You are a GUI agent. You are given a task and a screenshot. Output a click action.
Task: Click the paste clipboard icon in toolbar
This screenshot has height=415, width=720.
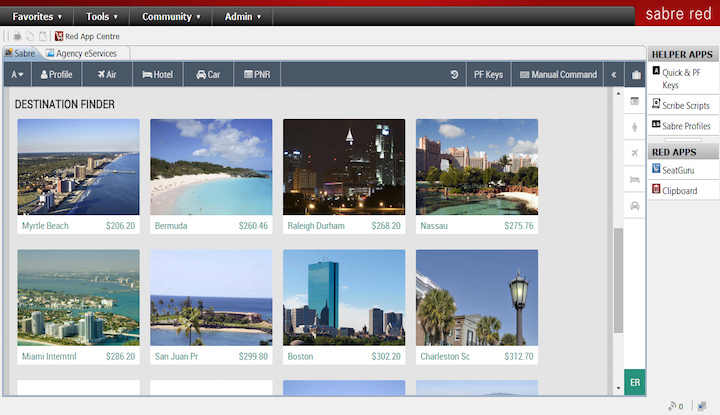43,36
